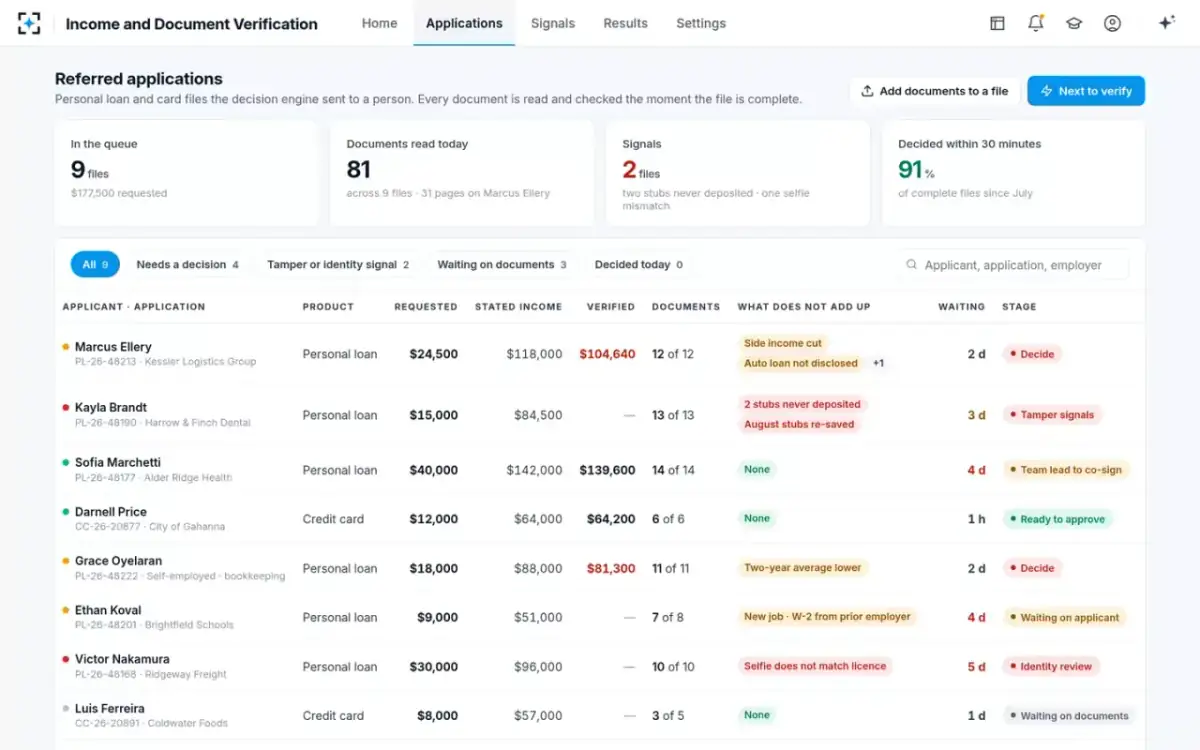Click the Next to verify button
Screen dimensions: 1200x750
(x=1086, y=91)
